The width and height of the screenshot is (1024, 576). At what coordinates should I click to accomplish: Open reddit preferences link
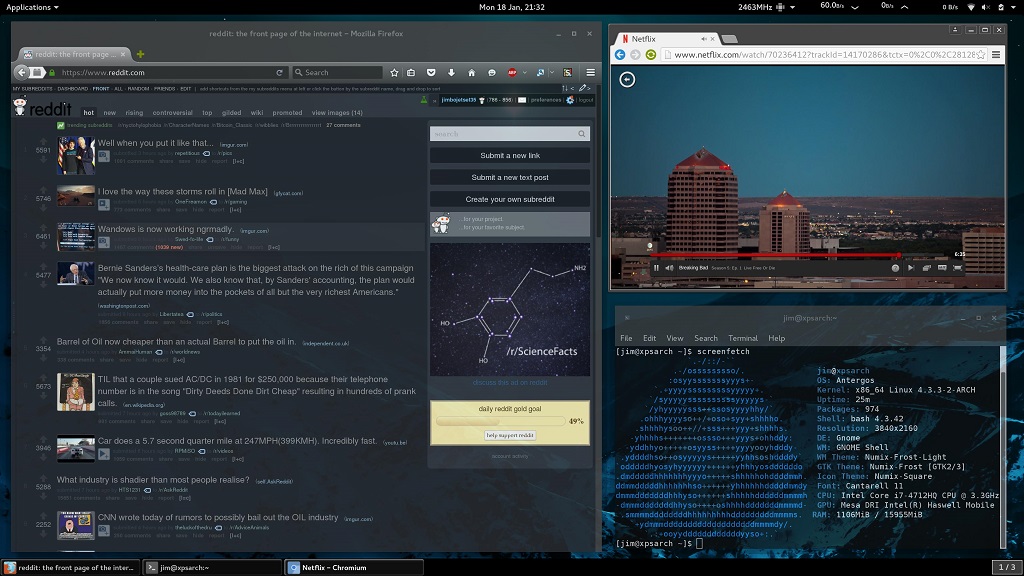click(546, 100)
